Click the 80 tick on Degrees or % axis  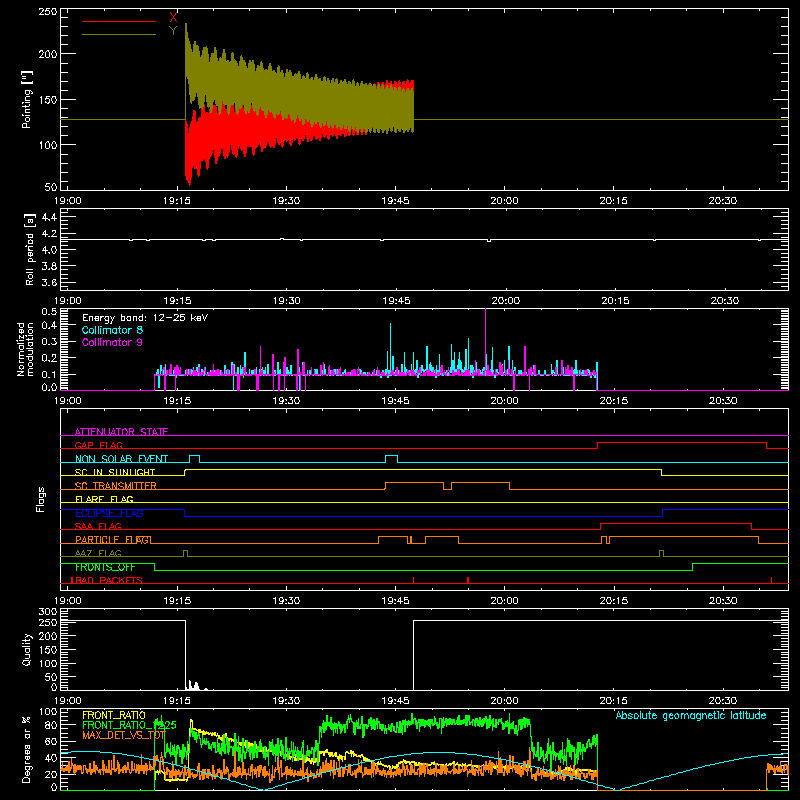click(x=51, y=725)
